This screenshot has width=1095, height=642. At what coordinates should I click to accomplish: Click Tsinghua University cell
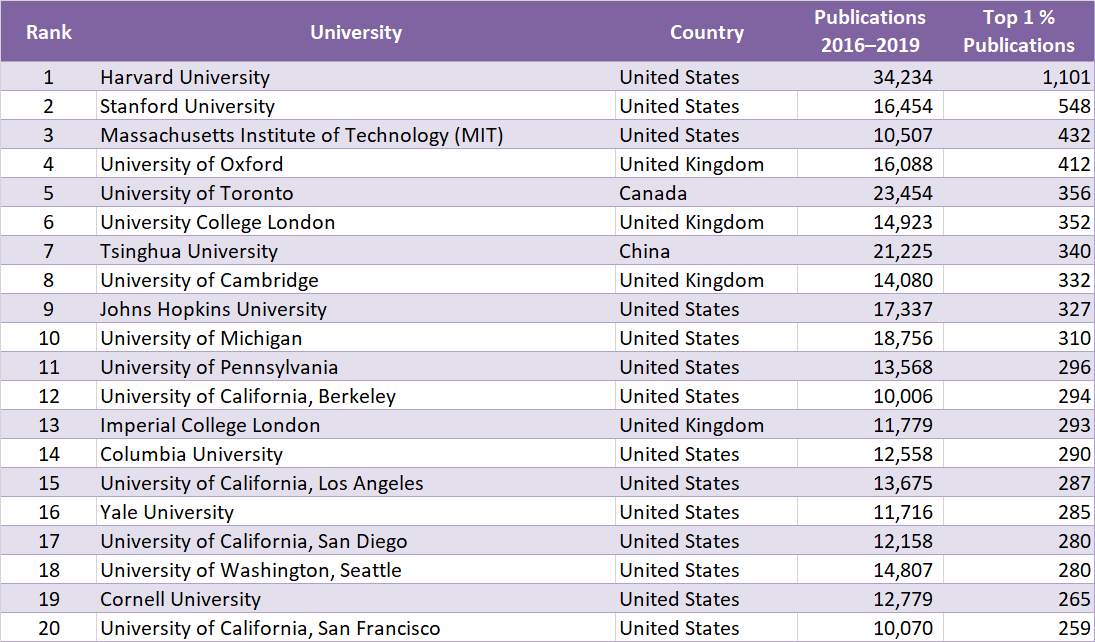pos(189,251)
